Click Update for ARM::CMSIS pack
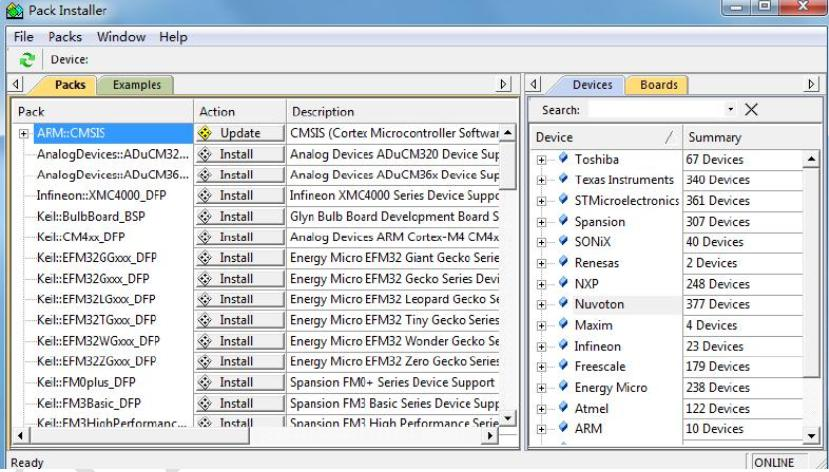The width and height of the screenshot is (829, 472). point(240,133)
